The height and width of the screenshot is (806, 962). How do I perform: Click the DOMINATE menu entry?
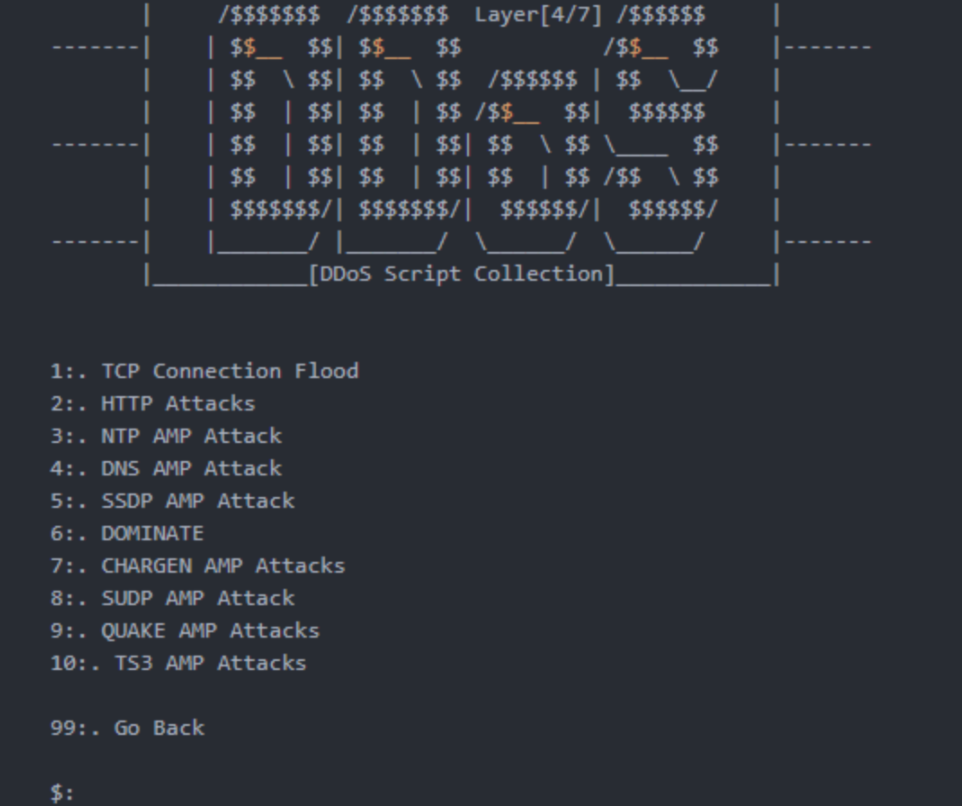[127, 534]
